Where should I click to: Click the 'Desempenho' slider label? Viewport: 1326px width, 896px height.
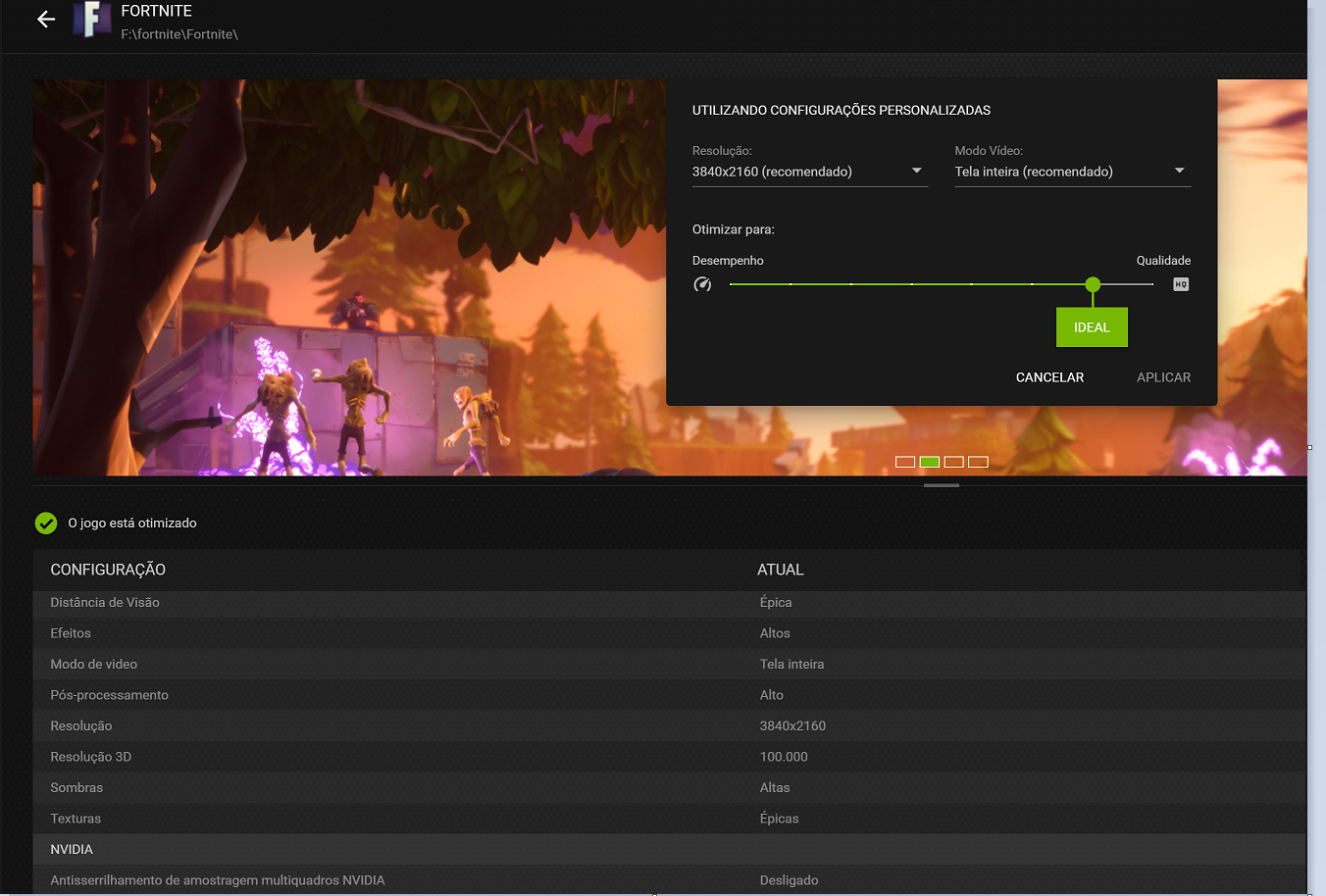click(728, 261)
